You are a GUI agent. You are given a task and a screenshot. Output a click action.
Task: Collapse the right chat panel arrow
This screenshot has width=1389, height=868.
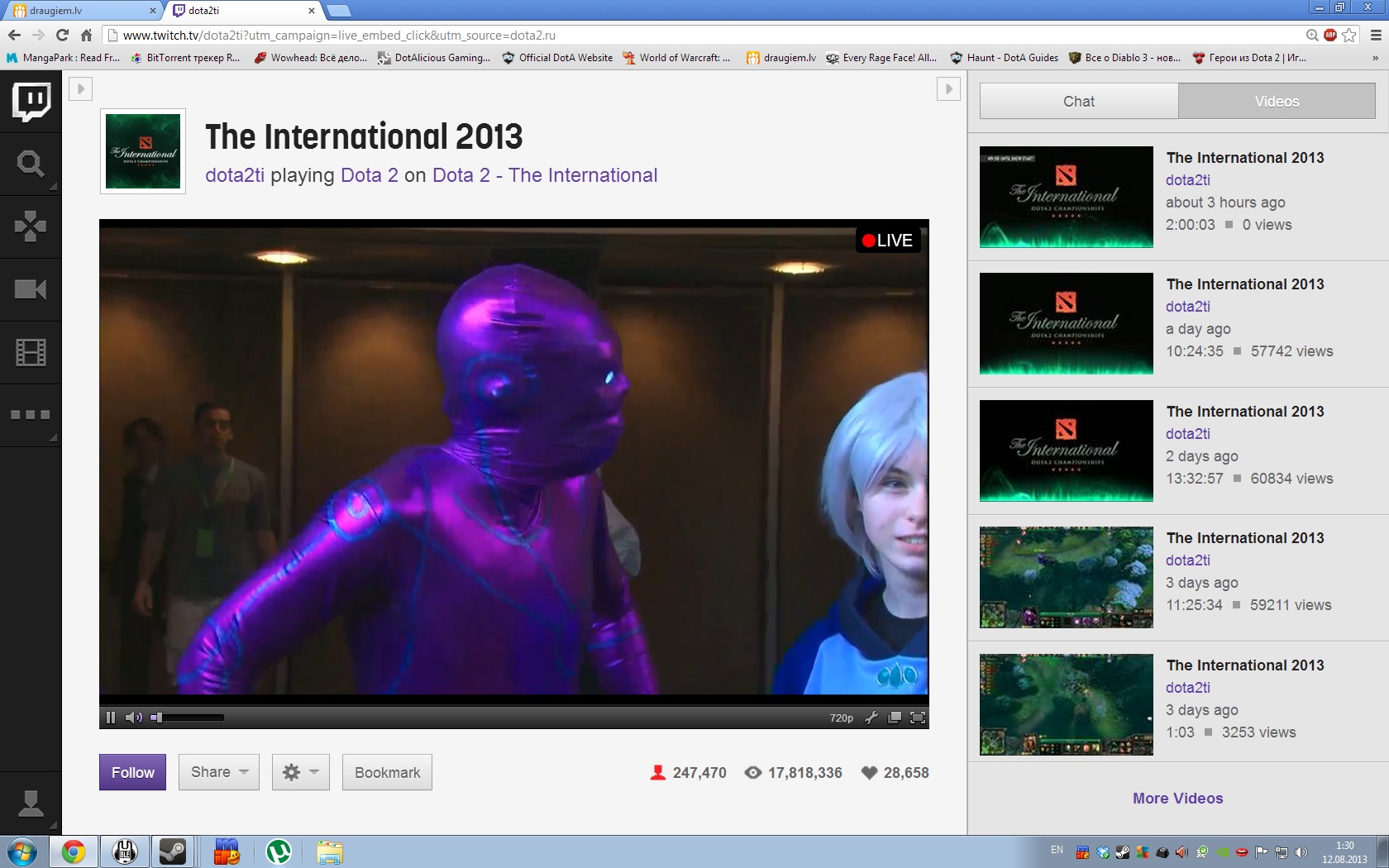948,88
